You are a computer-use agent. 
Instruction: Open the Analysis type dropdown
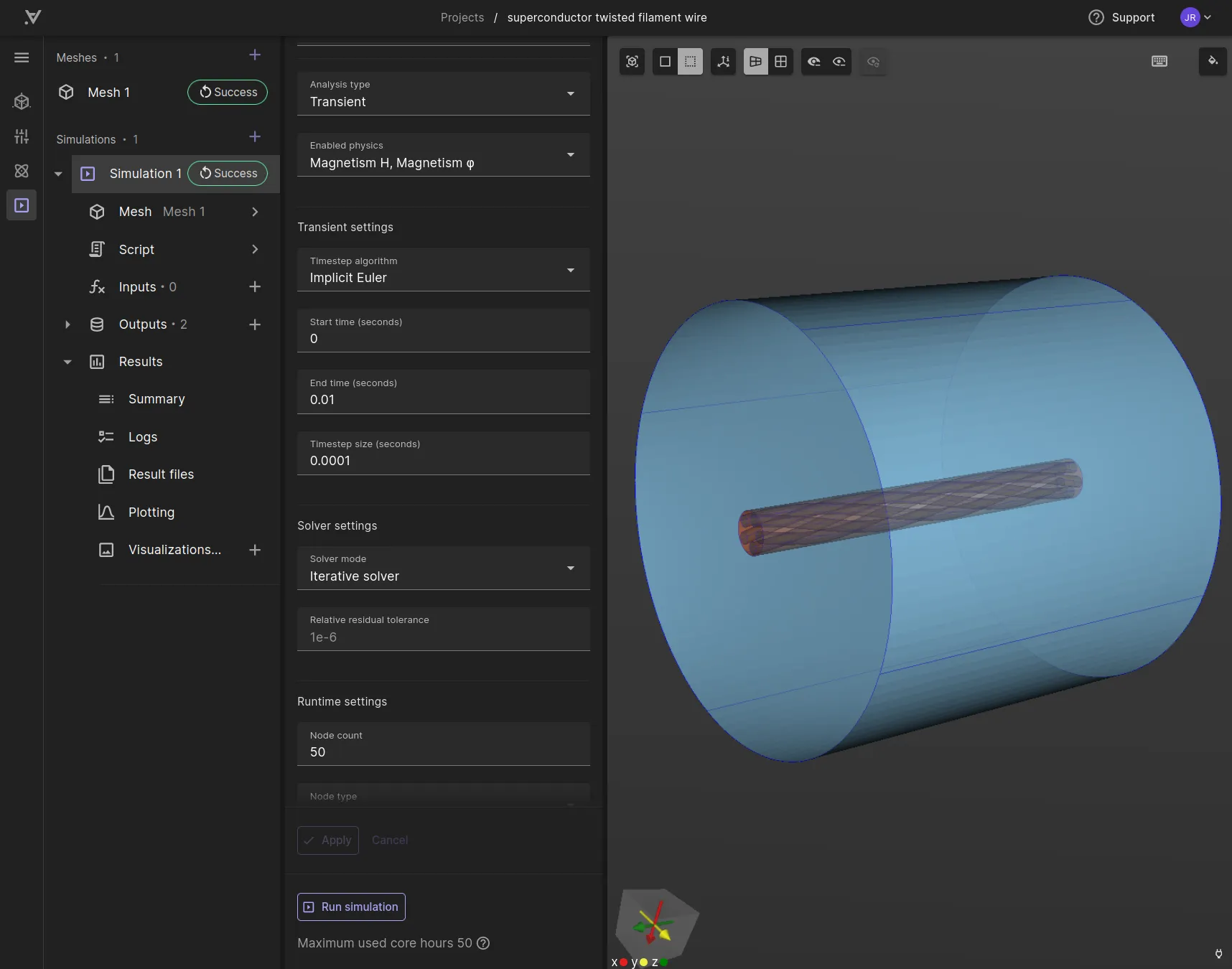444,93
